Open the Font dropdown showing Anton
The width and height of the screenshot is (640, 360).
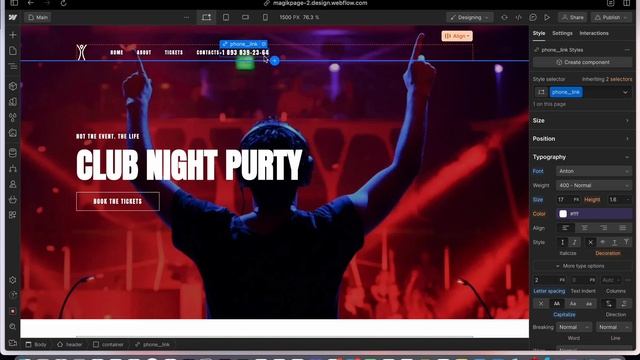[594, 171]
